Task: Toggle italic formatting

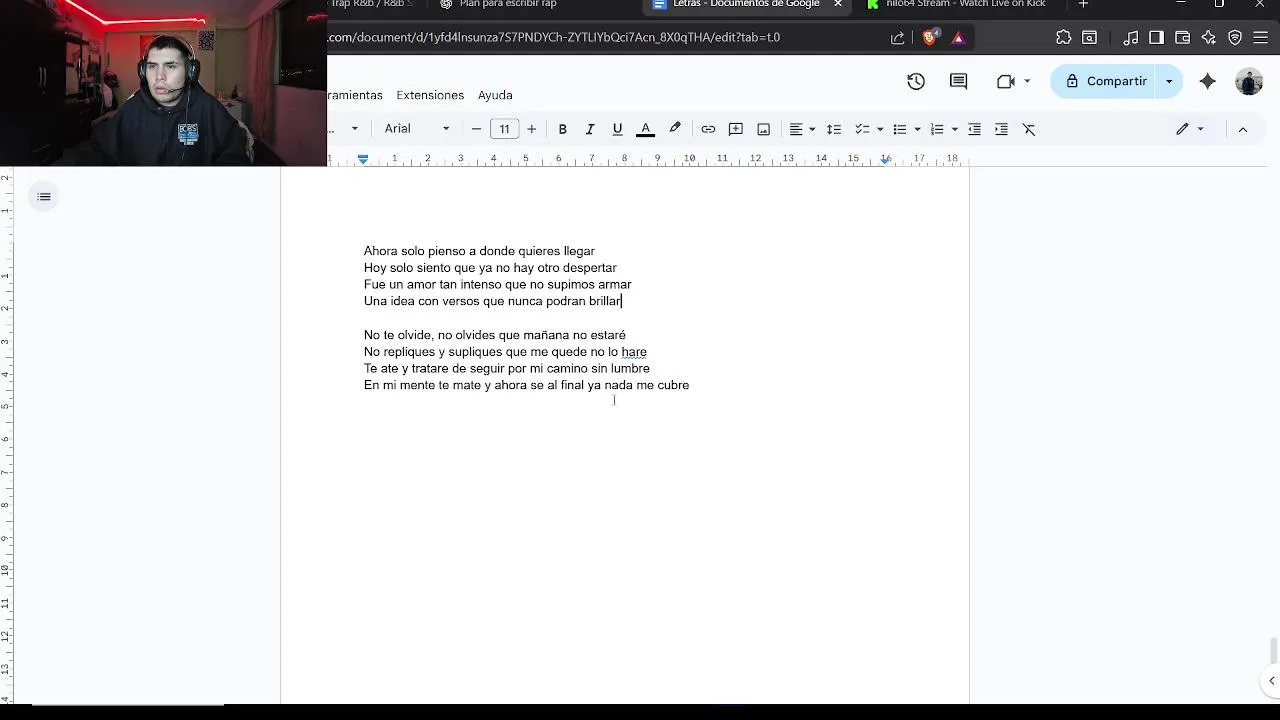Action: [590, 129]
